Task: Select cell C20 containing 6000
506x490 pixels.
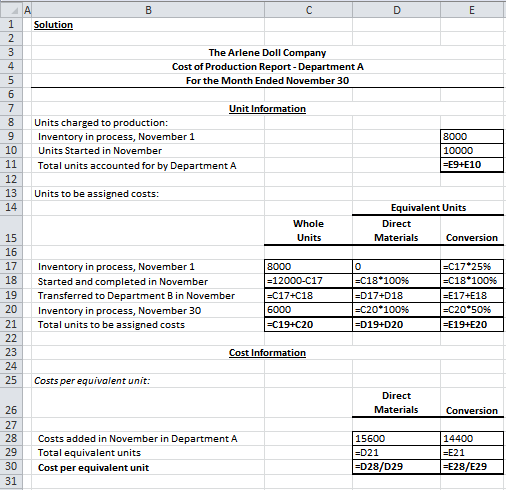Action: [308, 310]
